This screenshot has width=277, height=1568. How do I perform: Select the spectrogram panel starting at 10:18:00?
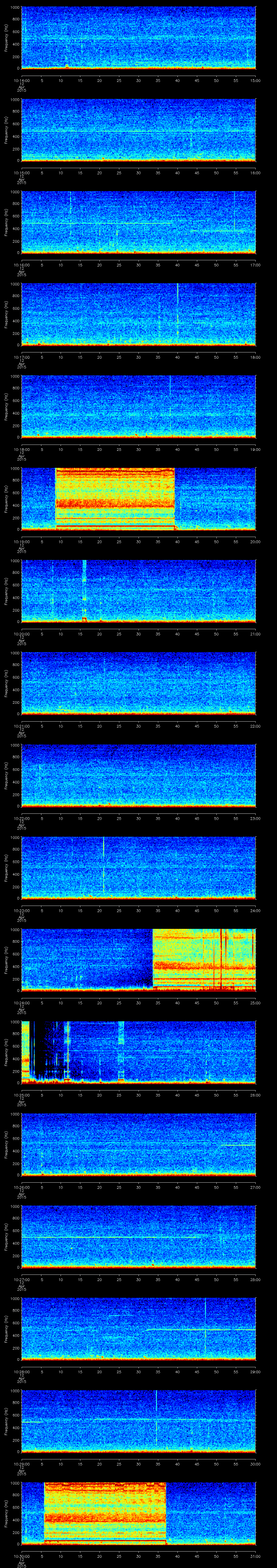pyautogui.click(x=138, y=407)
